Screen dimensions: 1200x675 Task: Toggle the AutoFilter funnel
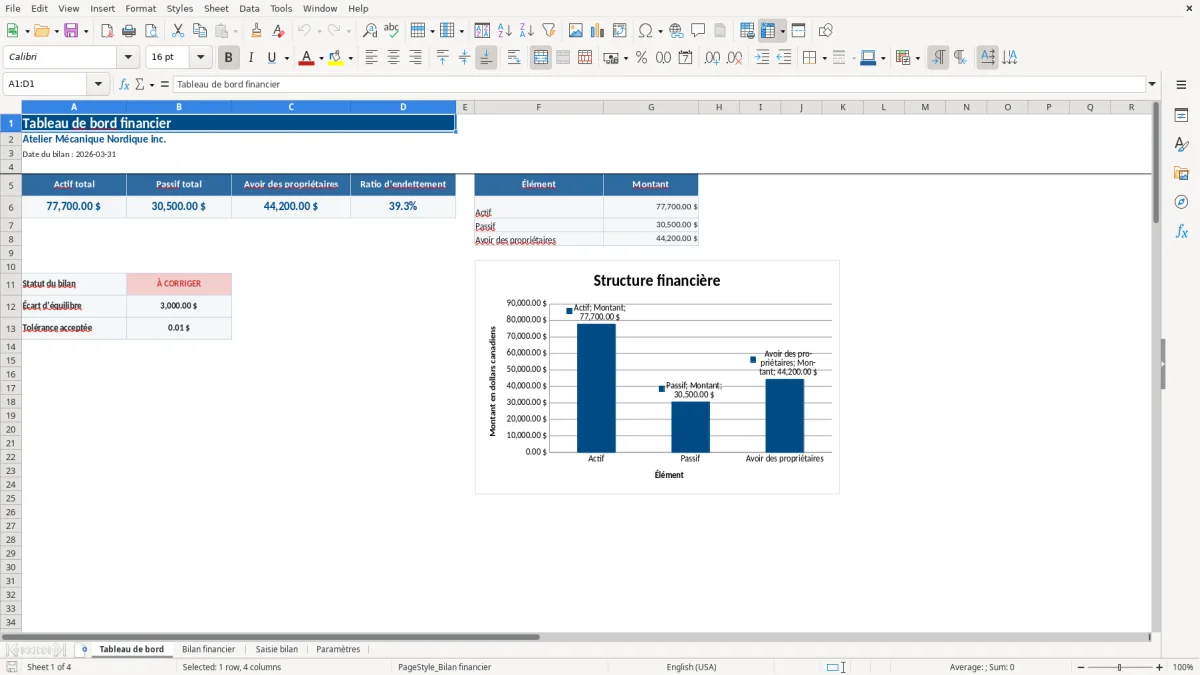pyautogui.click(x=549, y=31)
